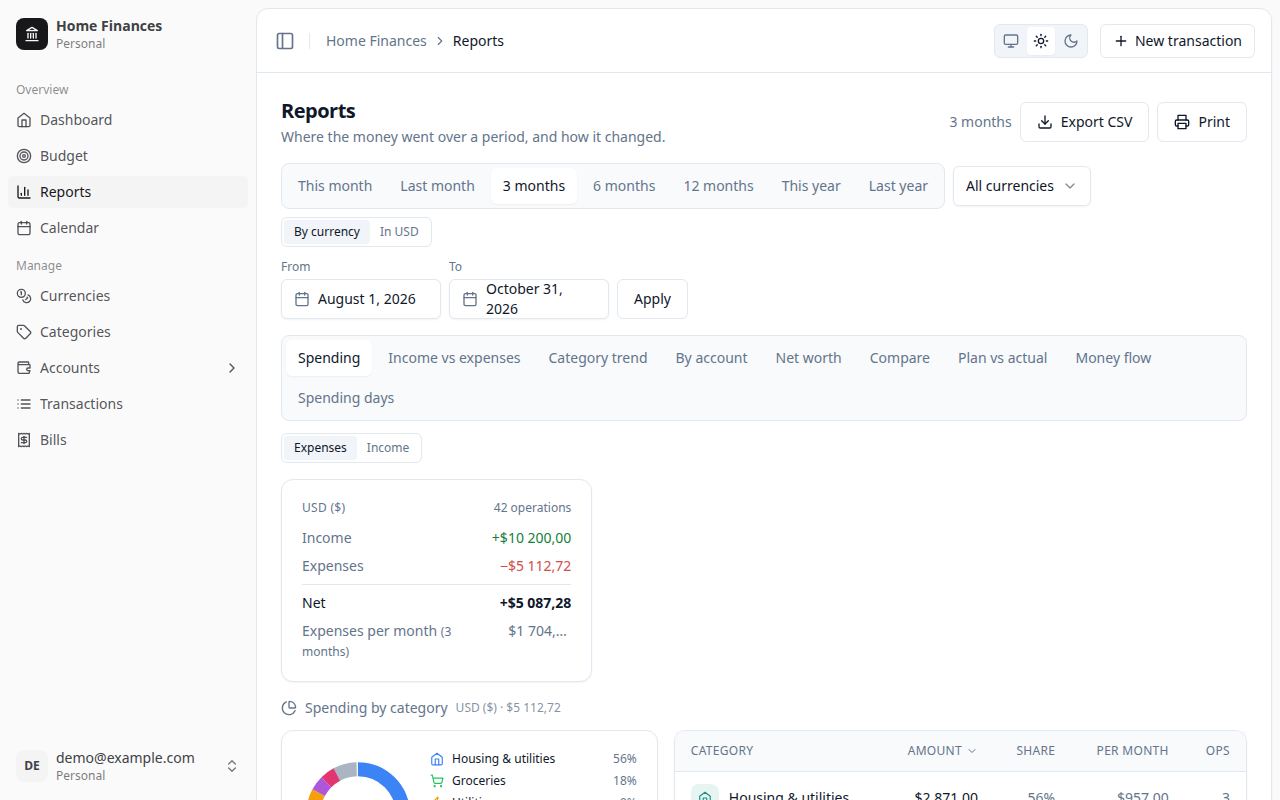Image resolution: width=1280 pixels, height=800 pixels.
Task: Select the 6 months period
Action: click(x=624, y=186)
